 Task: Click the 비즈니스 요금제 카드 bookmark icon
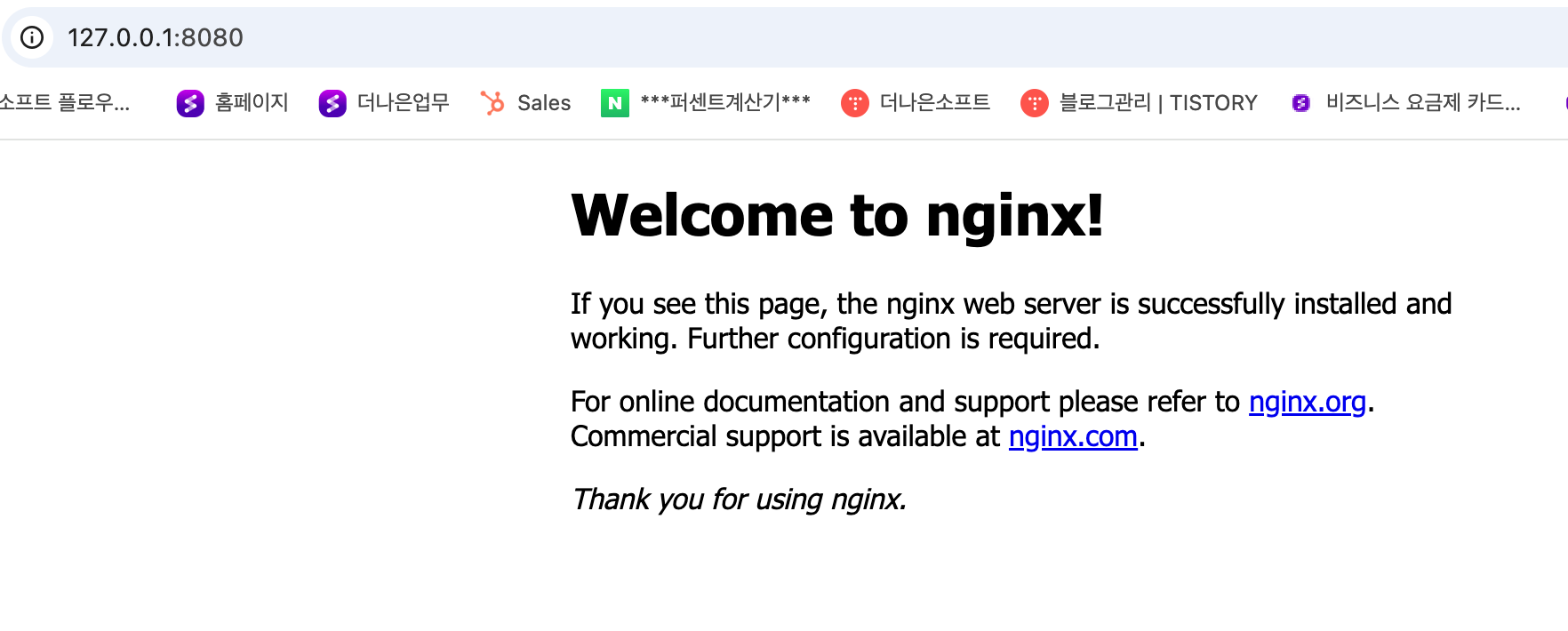(x=1301, y=104)
